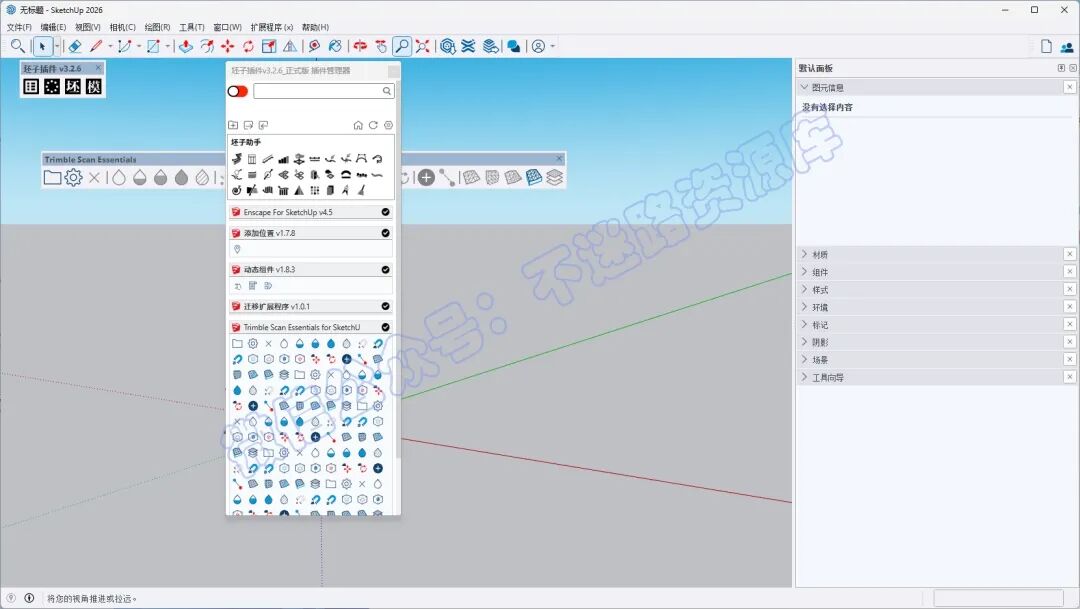Click the info icon in status bar
This screenshot has height=609, width=1080.
pos(29,598)
